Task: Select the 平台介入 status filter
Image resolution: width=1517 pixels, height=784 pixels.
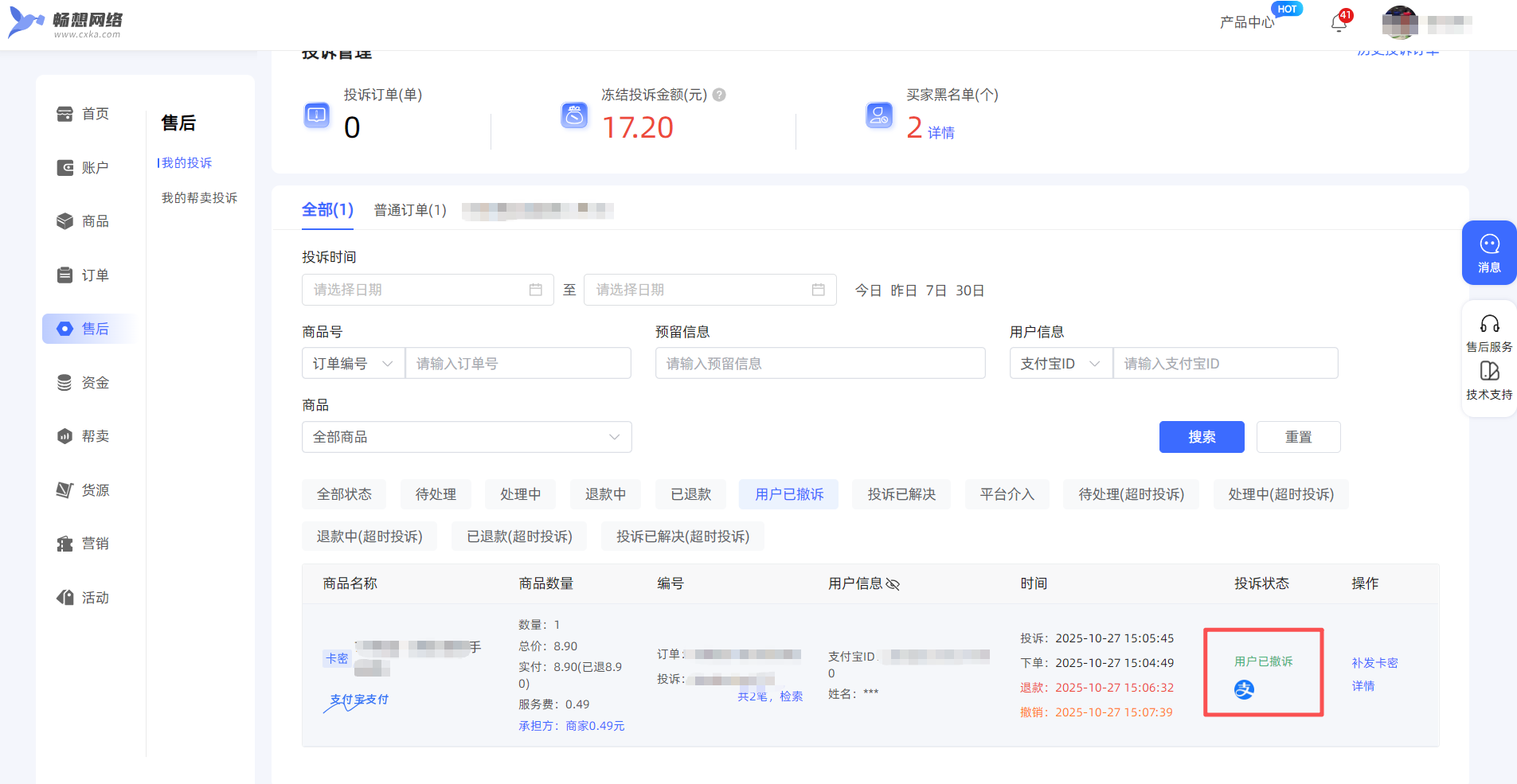Action: pos(1007,494)
